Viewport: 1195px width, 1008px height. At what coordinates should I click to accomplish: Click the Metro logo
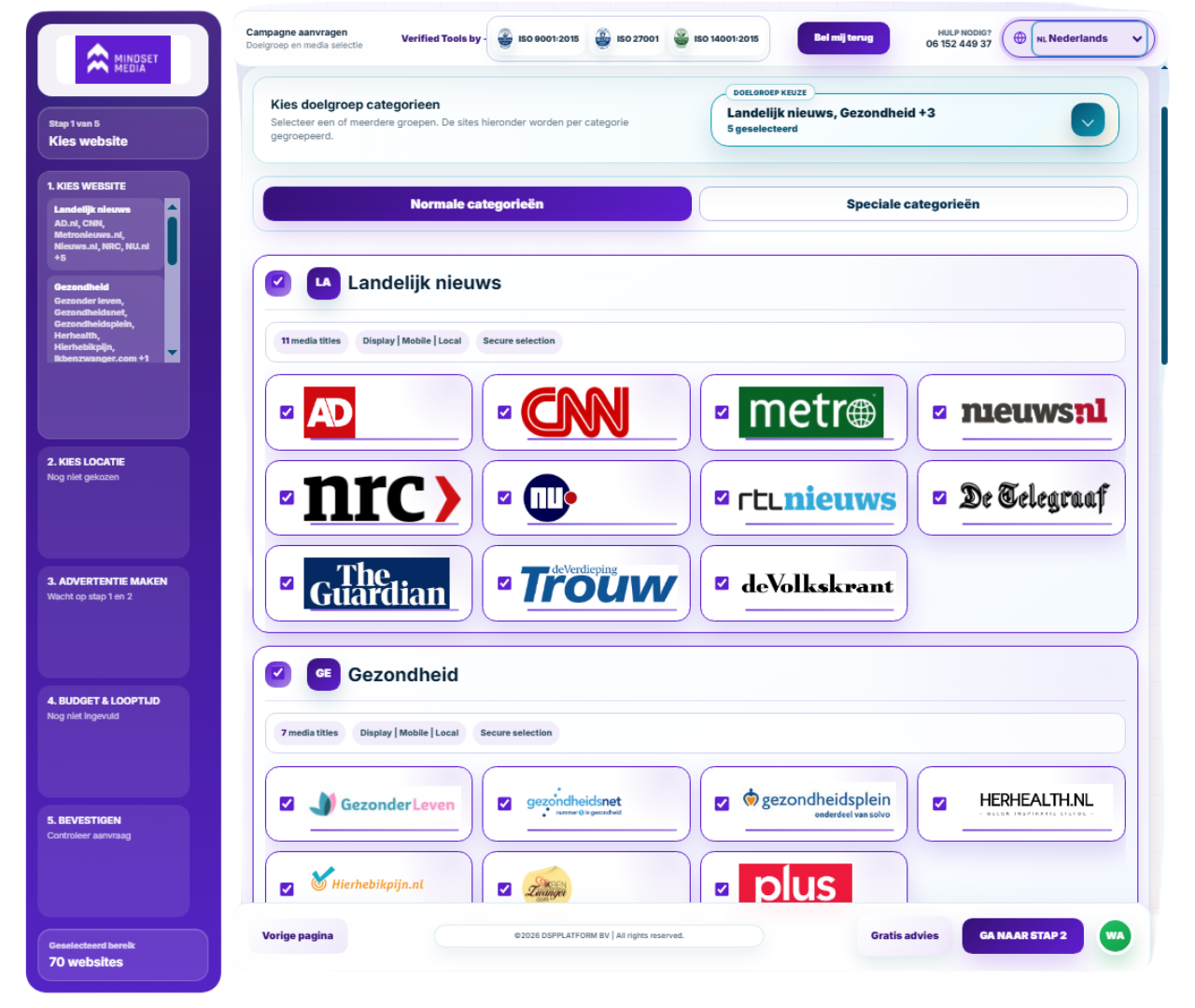pyautogui.click(x=811, y=413)
